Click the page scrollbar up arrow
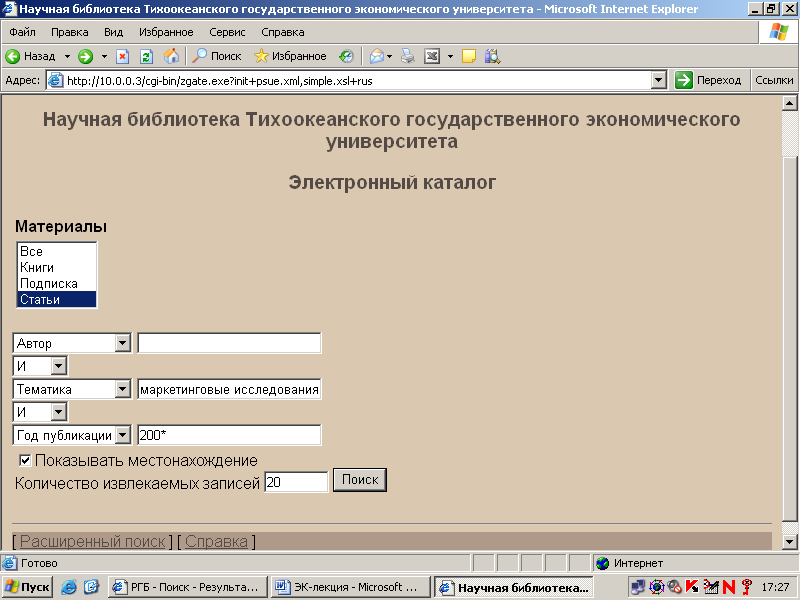This screenshot has height=600, width=800. (x=789, y=103)
